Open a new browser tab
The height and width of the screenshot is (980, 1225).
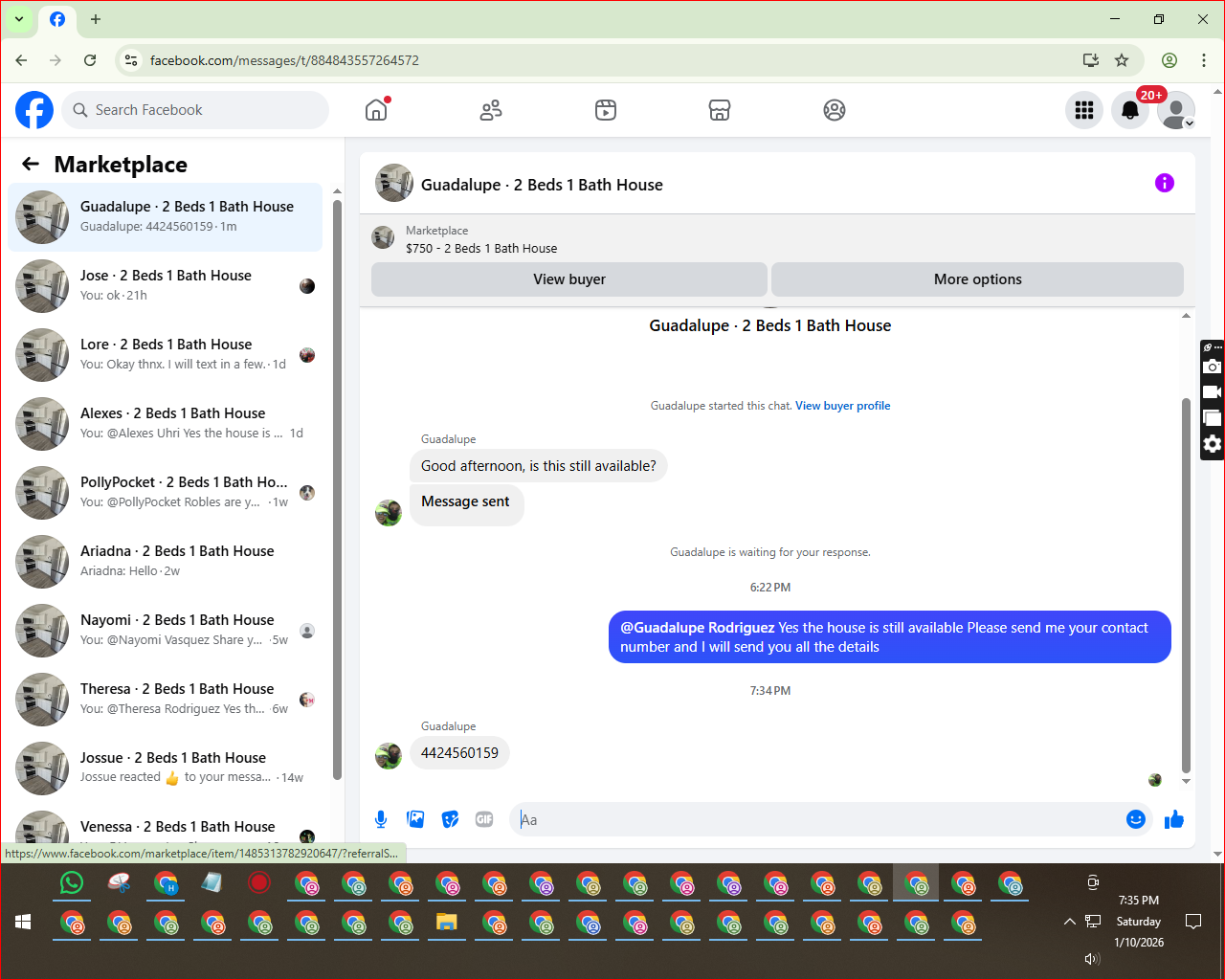point(96,19)
